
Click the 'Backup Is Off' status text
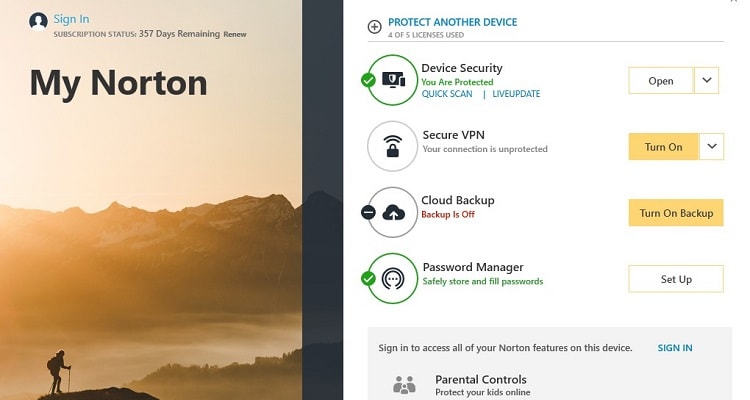448,214
